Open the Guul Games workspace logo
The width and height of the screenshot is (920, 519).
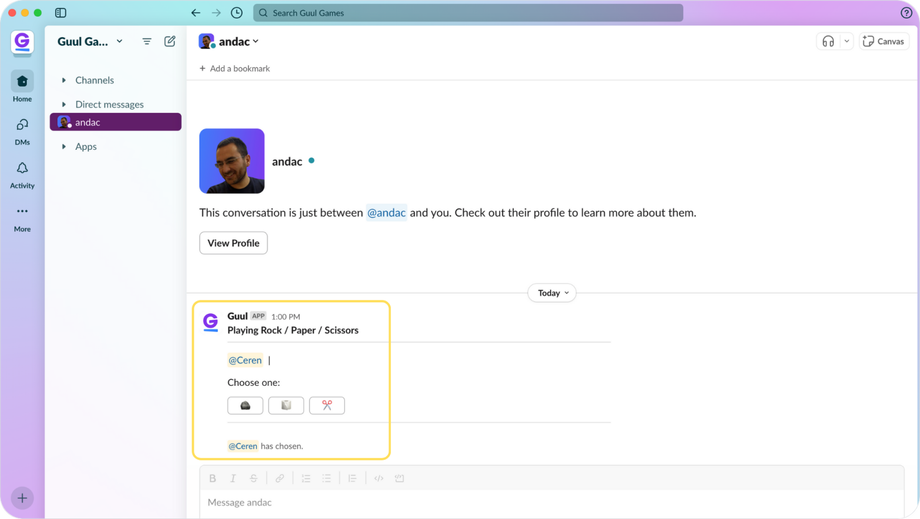tap(22, 42)
